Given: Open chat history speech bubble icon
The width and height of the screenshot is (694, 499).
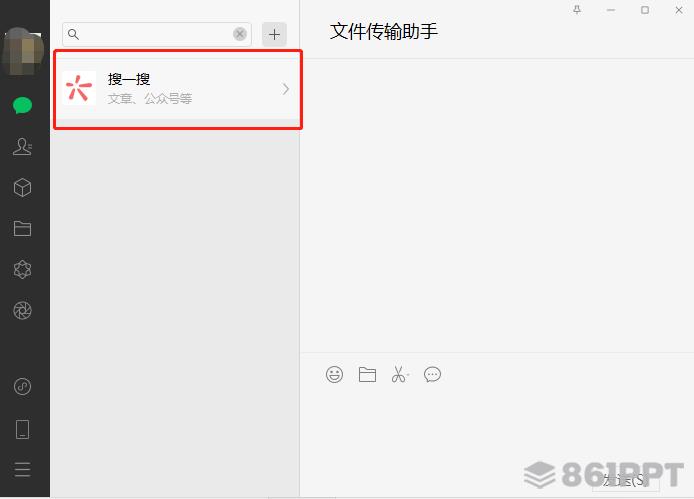Looking at the screenshot, I should pos(432,375).
